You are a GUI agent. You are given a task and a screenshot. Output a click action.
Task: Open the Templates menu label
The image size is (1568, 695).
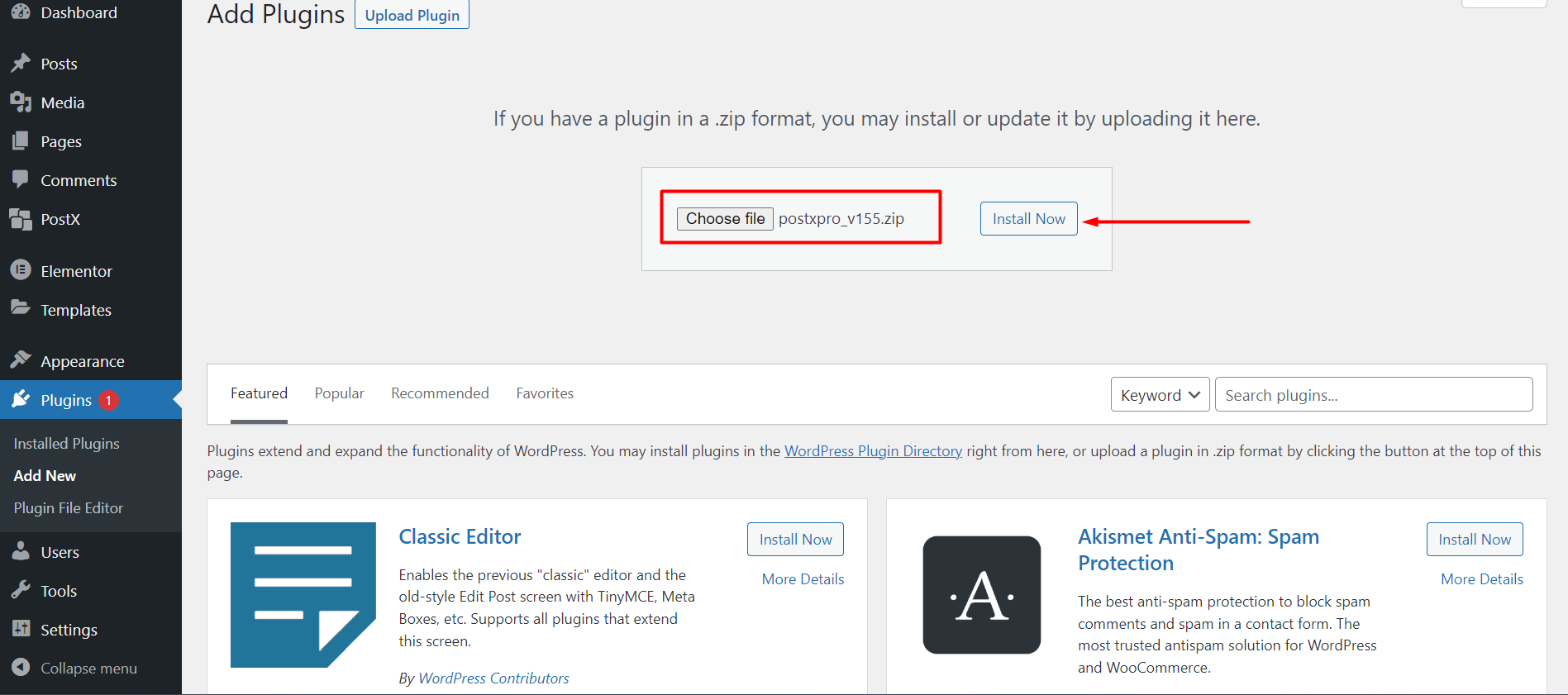(x=76, y=310)
